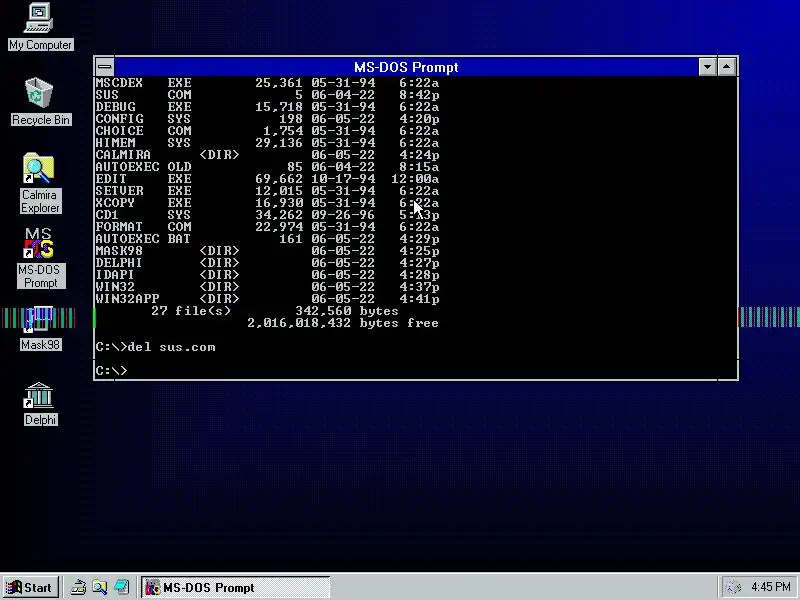Viewport: 800px width, 600px height.
Task: Click the Start button
Action: click(x=30, y=587)
